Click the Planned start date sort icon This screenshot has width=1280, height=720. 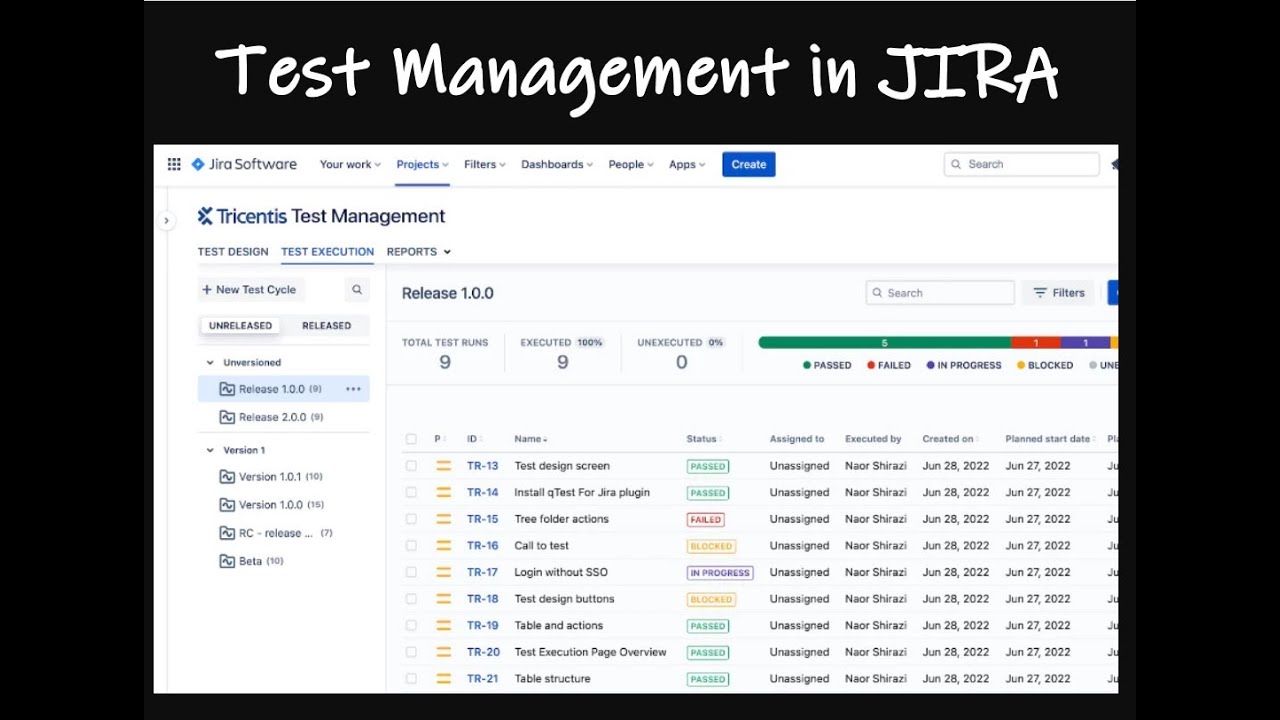(1094, 439)
